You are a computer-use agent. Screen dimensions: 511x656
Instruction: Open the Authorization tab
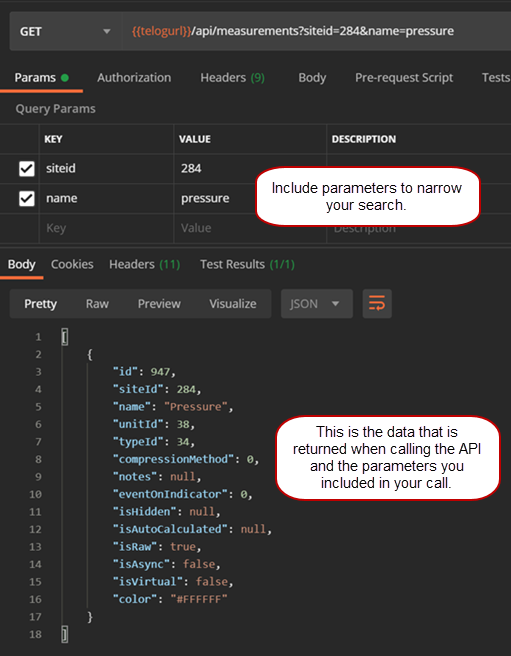pyautogui.click(x=134, y=78)
